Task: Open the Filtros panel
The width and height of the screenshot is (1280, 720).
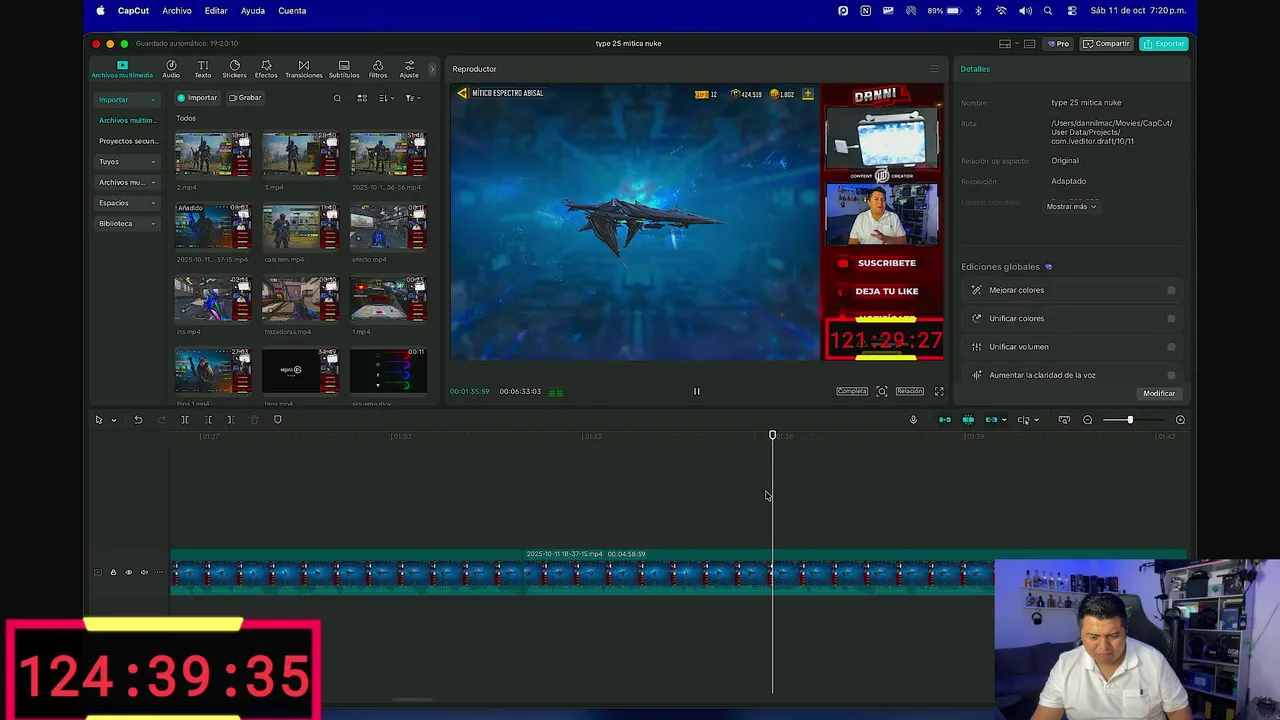Action: (378, 69)
